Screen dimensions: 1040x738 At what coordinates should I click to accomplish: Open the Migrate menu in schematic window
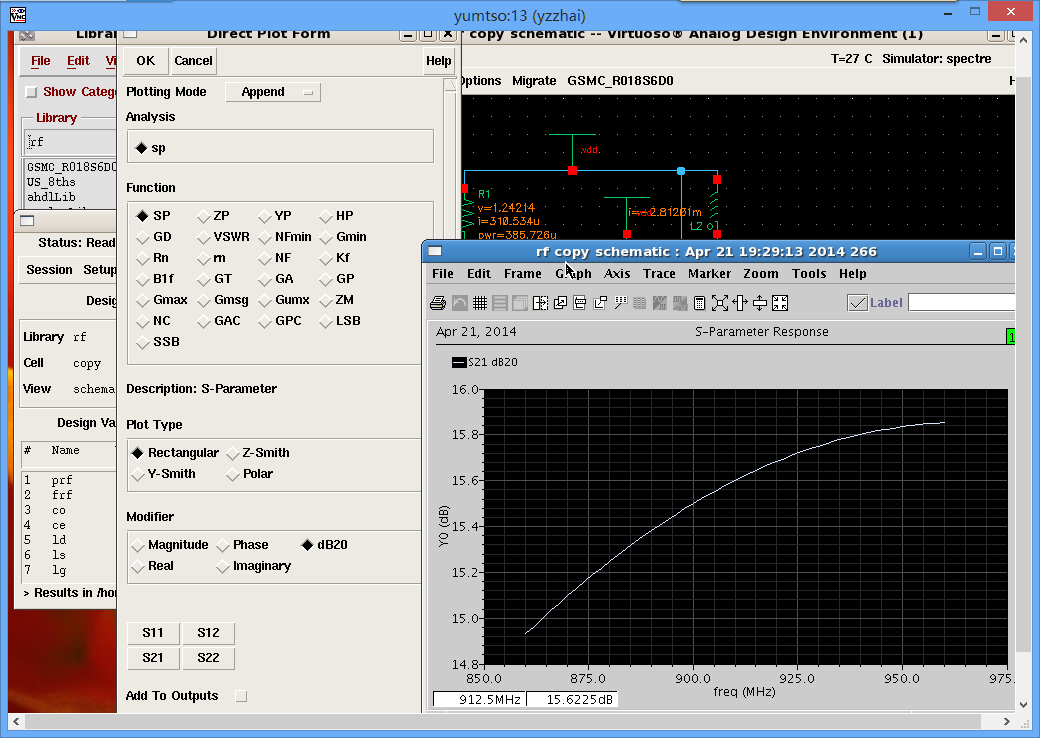pos(534,81)
